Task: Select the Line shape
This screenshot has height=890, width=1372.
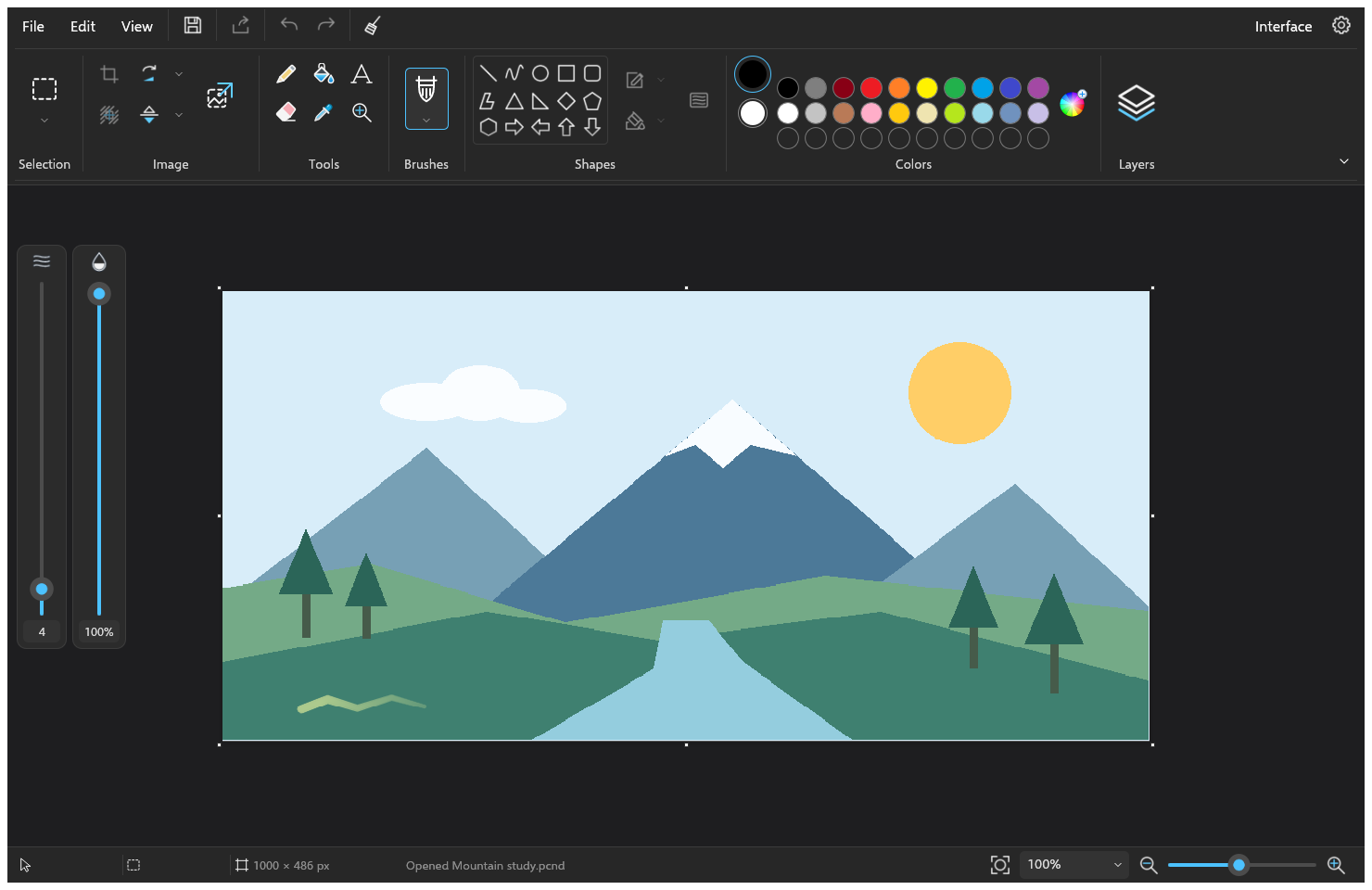Action: (489, 73)
